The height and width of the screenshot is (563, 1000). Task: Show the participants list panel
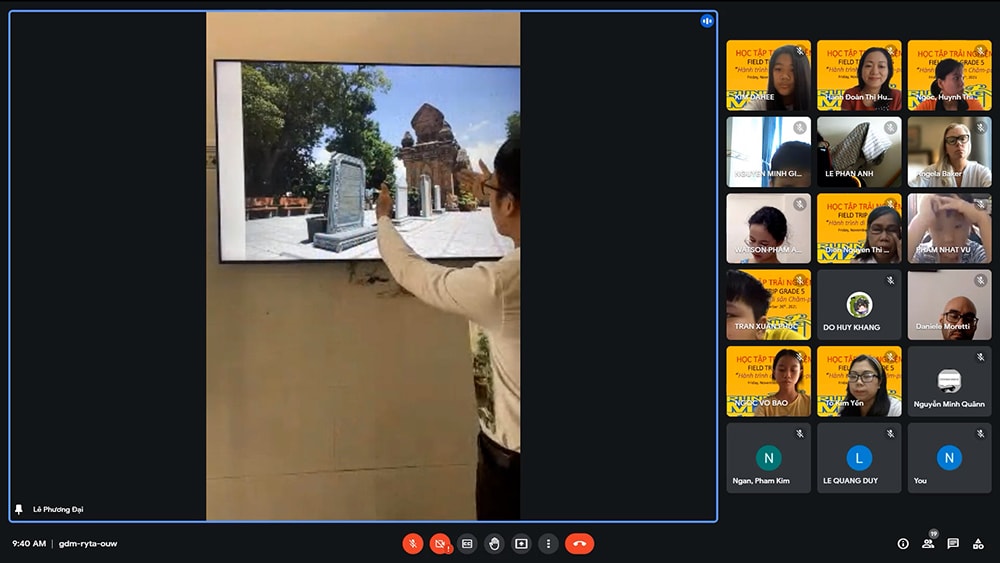[x=928, y=544]
